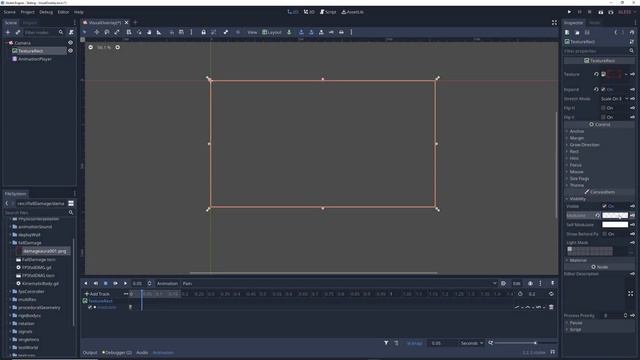This screenshot has height=360, width=640.
Task: Click the Self Modulate color swatch
Action: (615, 224)
